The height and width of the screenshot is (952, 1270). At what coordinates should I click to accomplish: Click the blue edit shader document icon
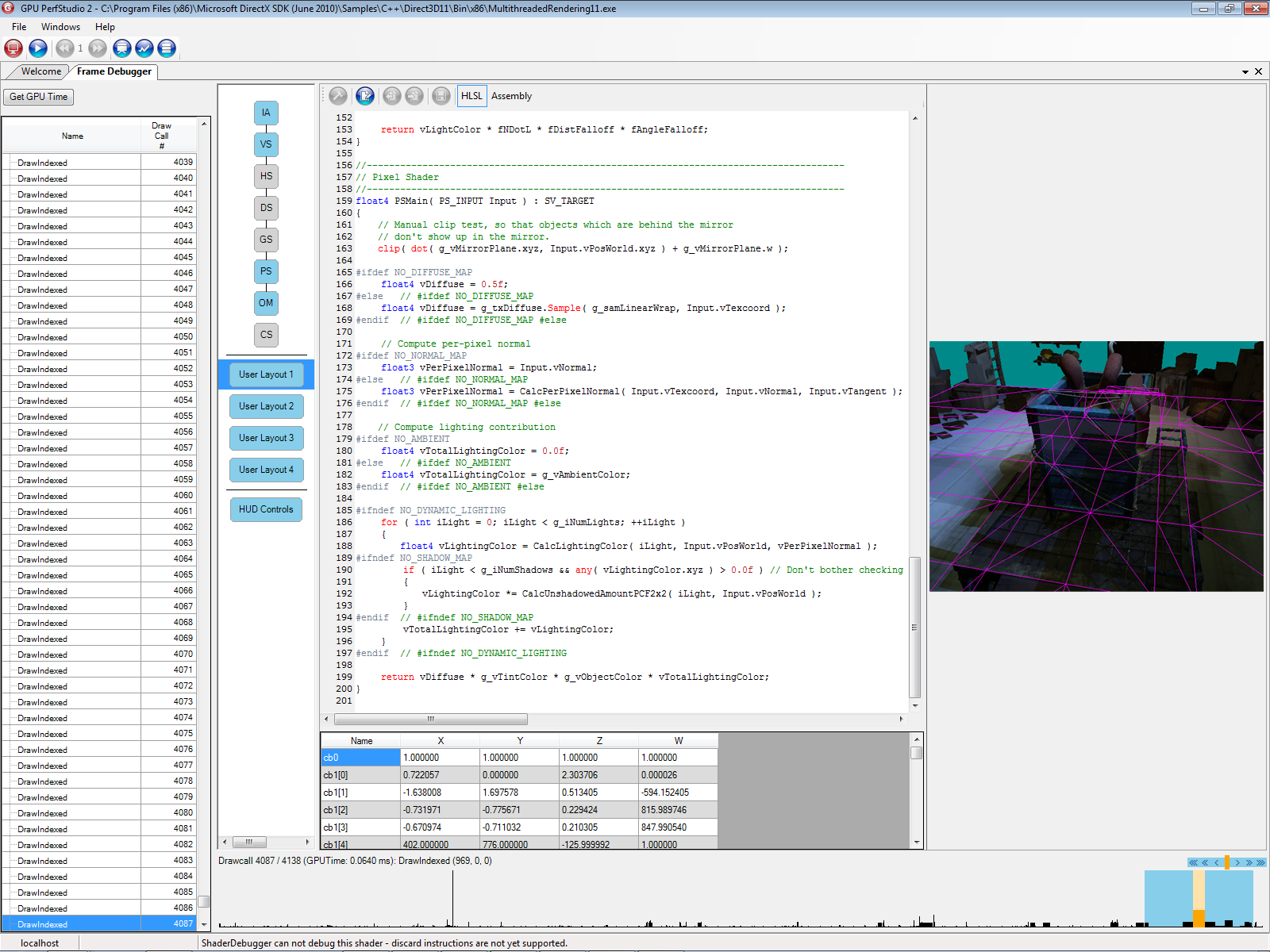click(x=365, y=96)
